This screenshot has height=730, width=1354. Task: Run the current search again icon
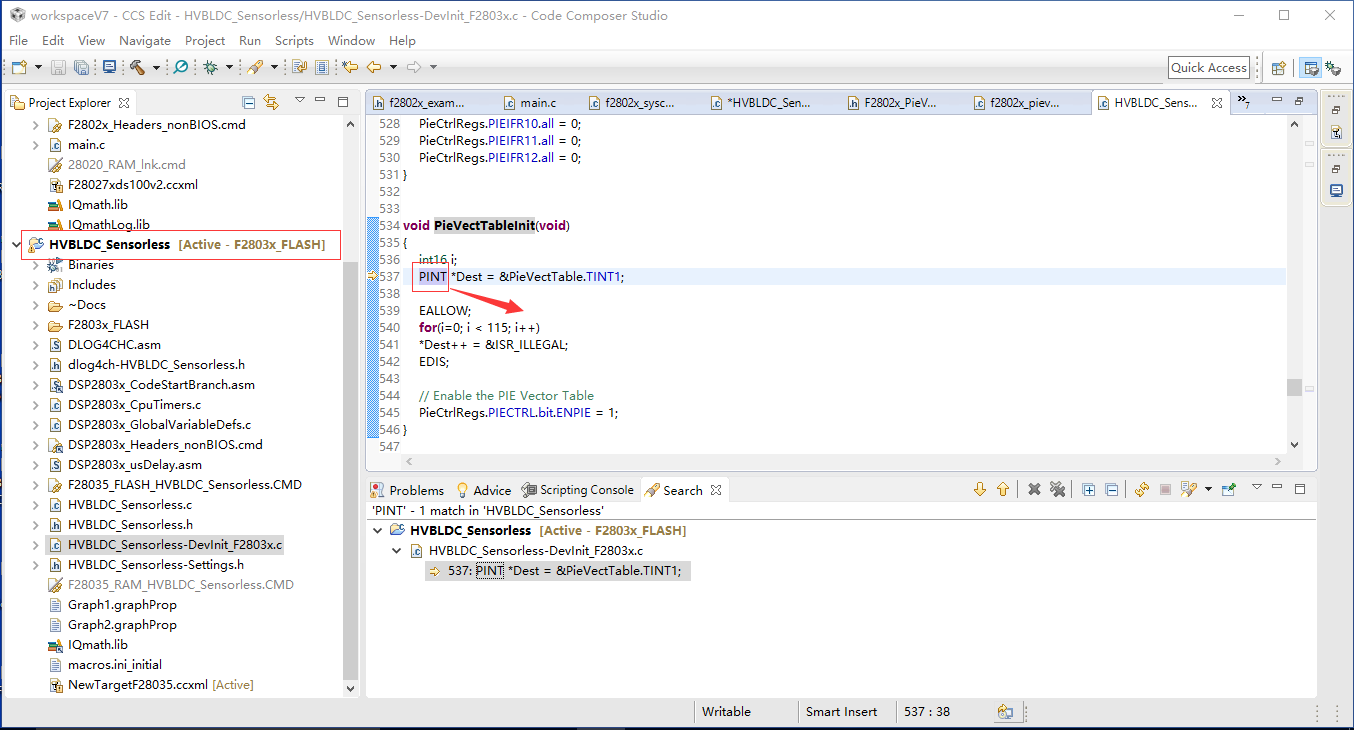click(1142, 489)
